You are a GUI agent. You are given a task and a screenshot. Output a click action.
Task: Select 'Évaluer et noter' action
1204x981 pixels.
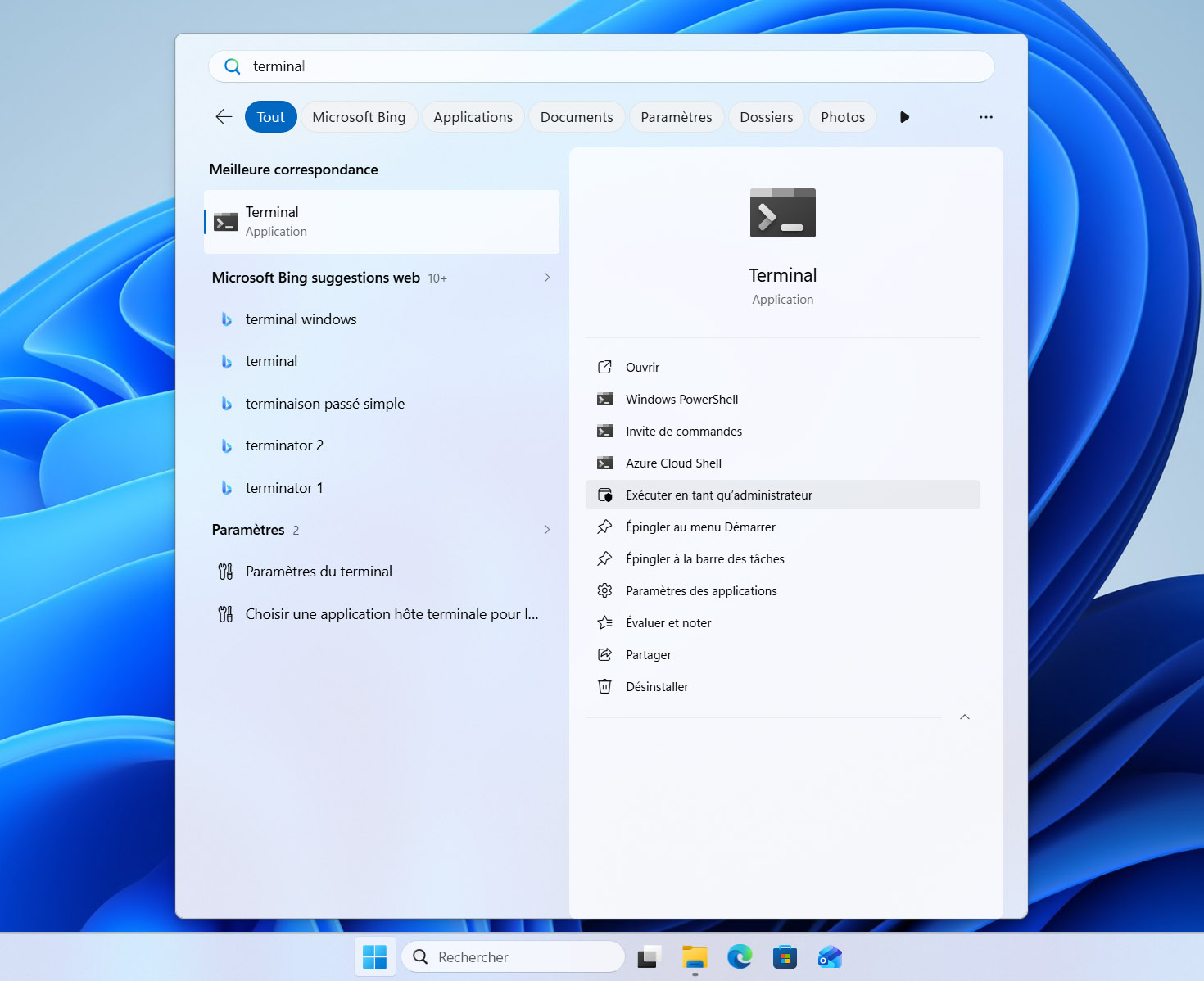point(783,622)
